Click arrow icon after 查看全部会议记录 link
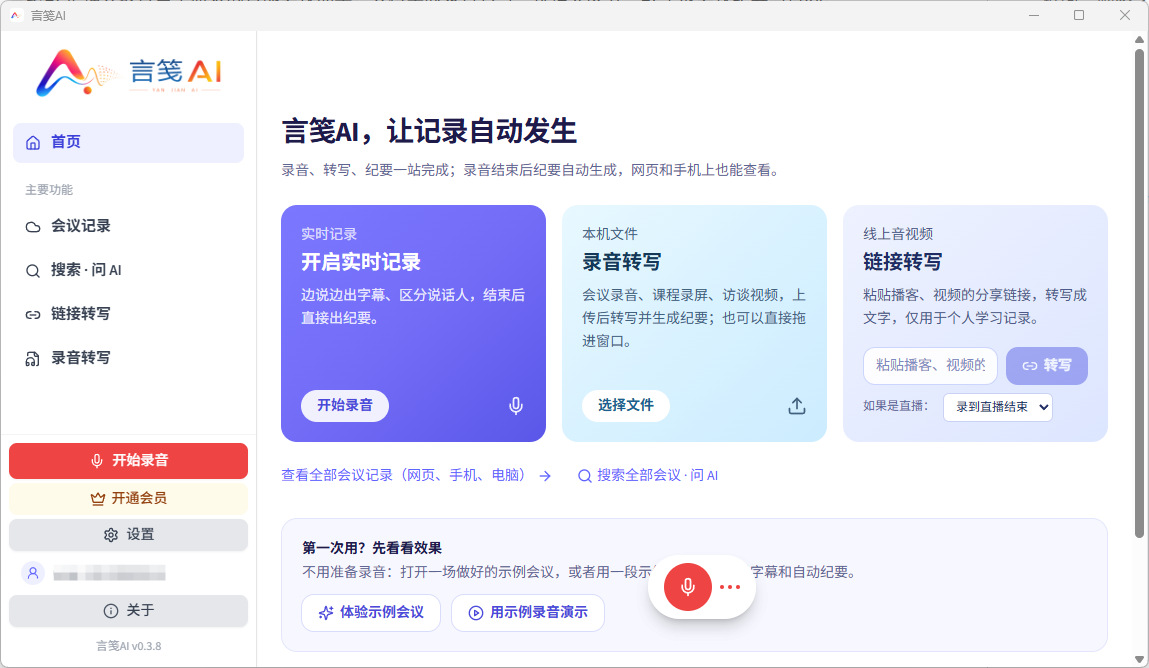The height and width of the screenshot is (668, 1149). (x=545, y=476)
